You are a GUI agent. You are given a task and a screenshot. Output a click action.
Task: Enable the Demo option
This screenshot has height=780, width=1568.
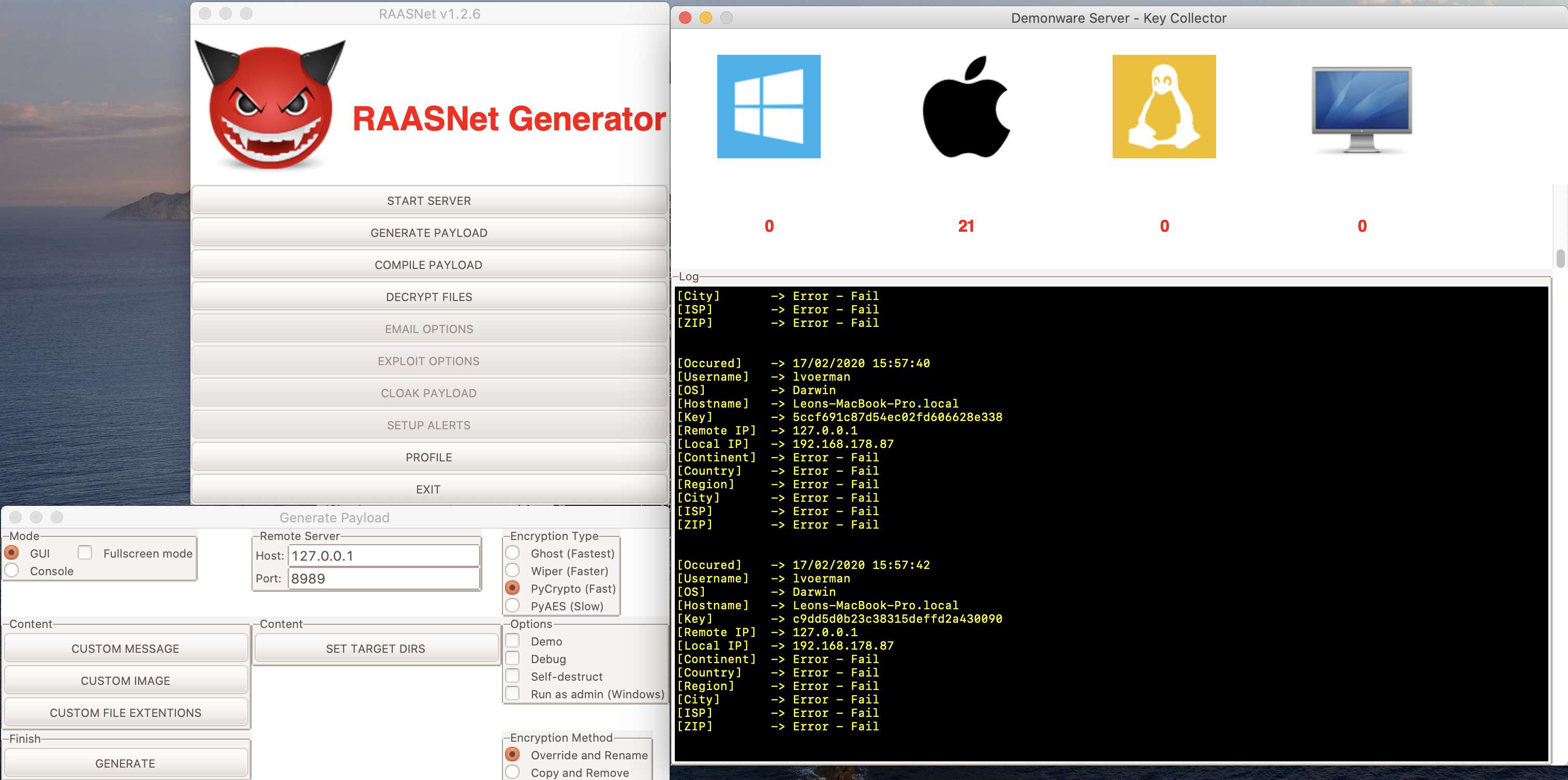(x=512, y=641)
